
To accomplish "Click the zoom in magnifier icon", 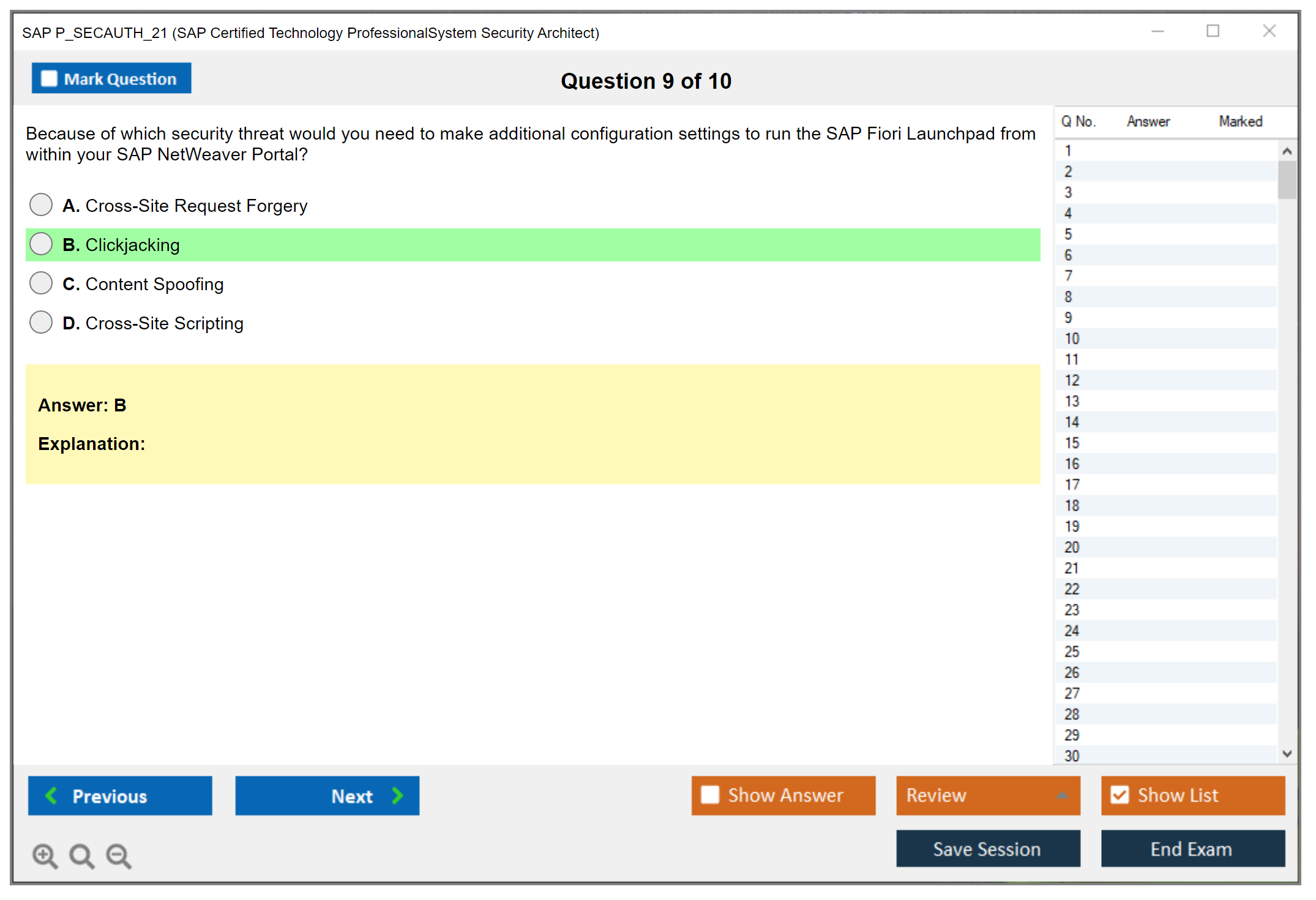I will coord(45,855).
